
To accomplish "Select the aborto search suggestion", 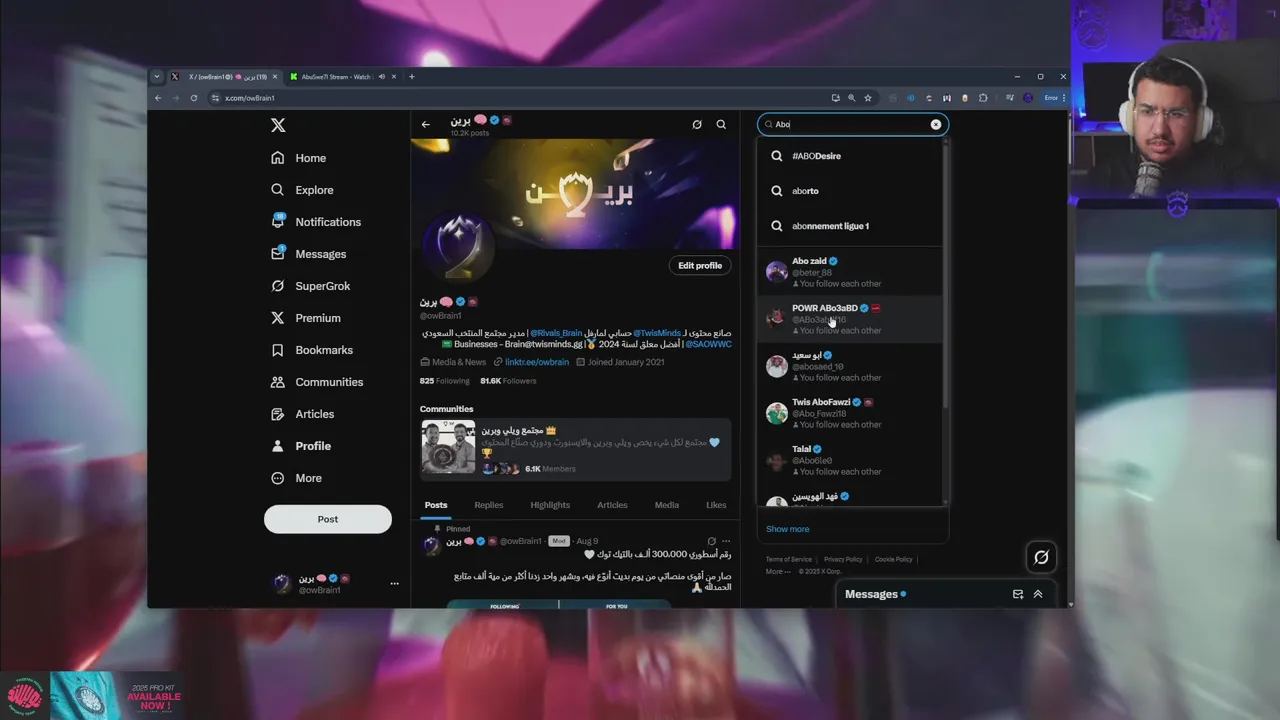I will [849, 191].
